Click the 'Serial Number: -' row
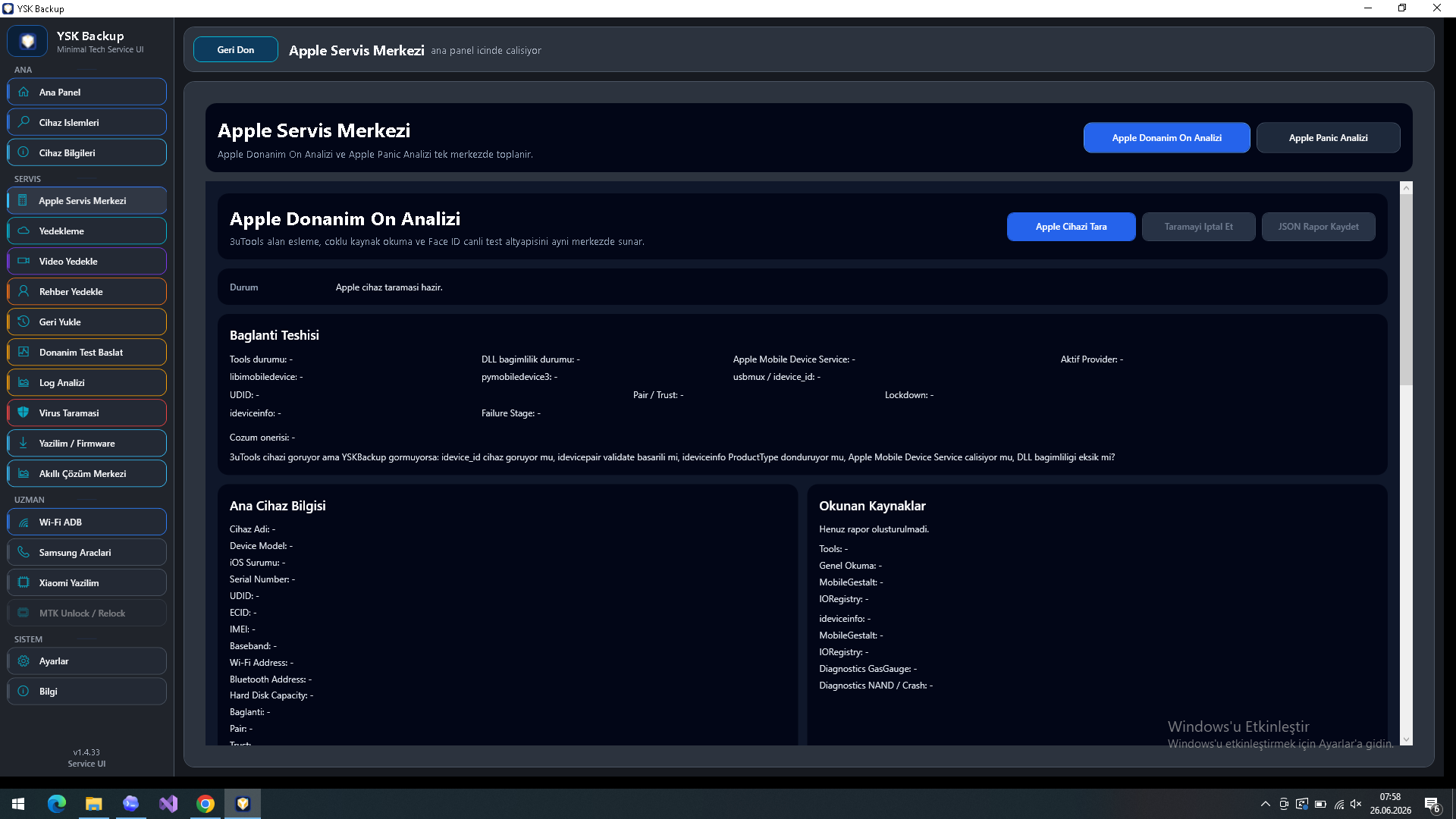Viewport: 1456px width, 819px height. tap(262, 579)
